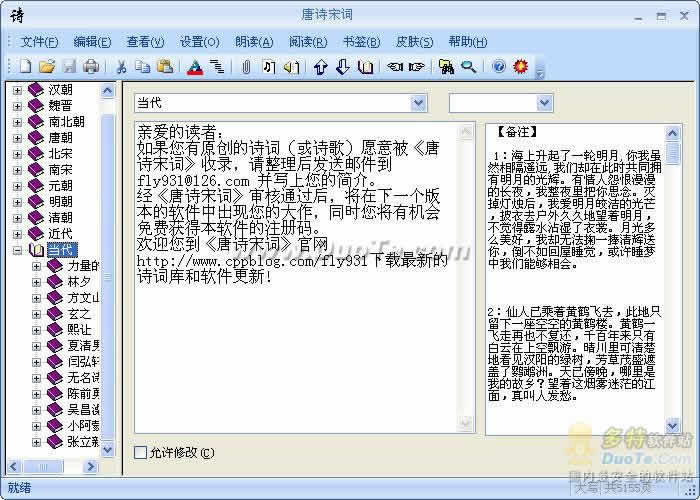Open the 皮肤(S) menu
The image size is (700, 500).
[414, 42]
